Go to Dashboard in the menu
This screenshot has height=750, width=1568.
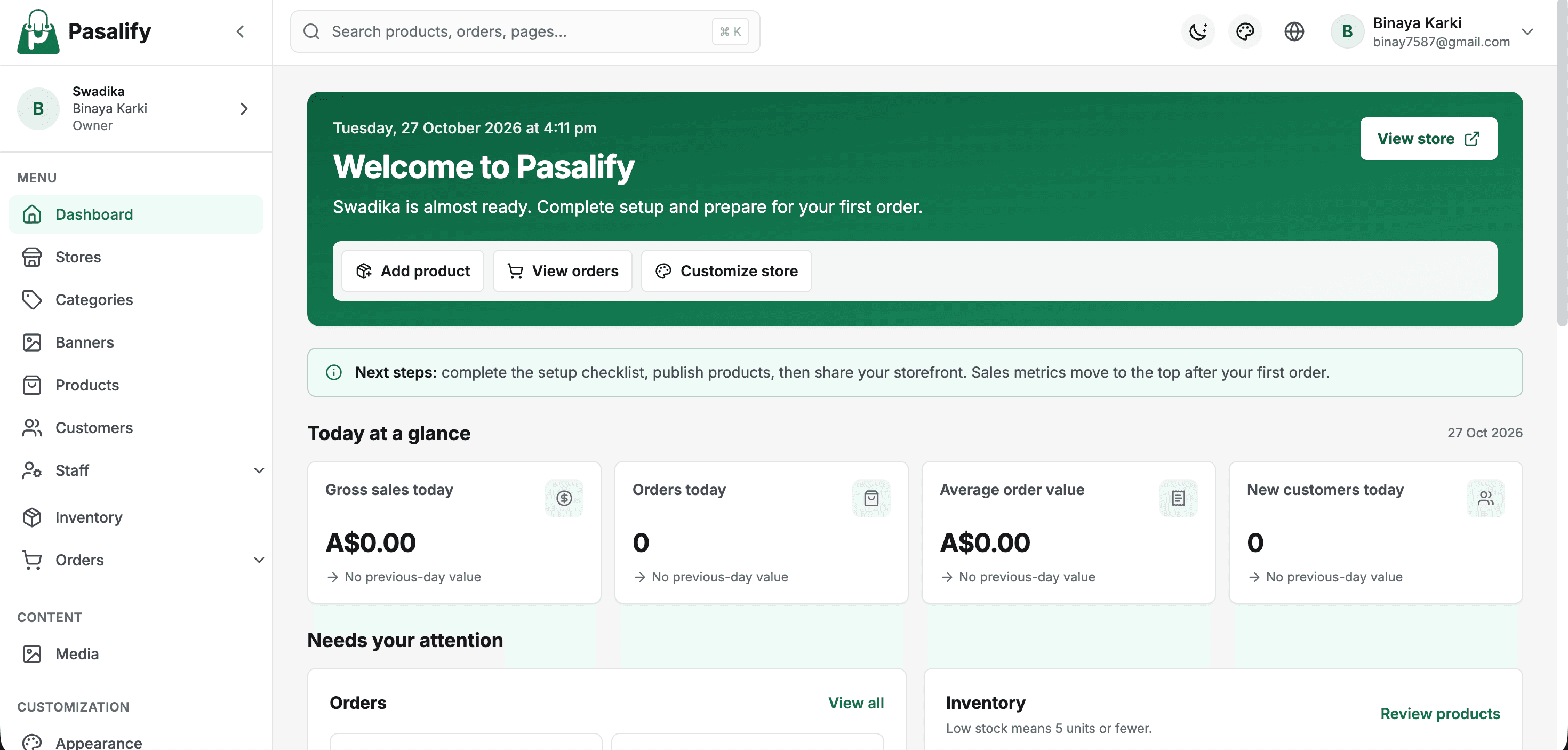136,214
